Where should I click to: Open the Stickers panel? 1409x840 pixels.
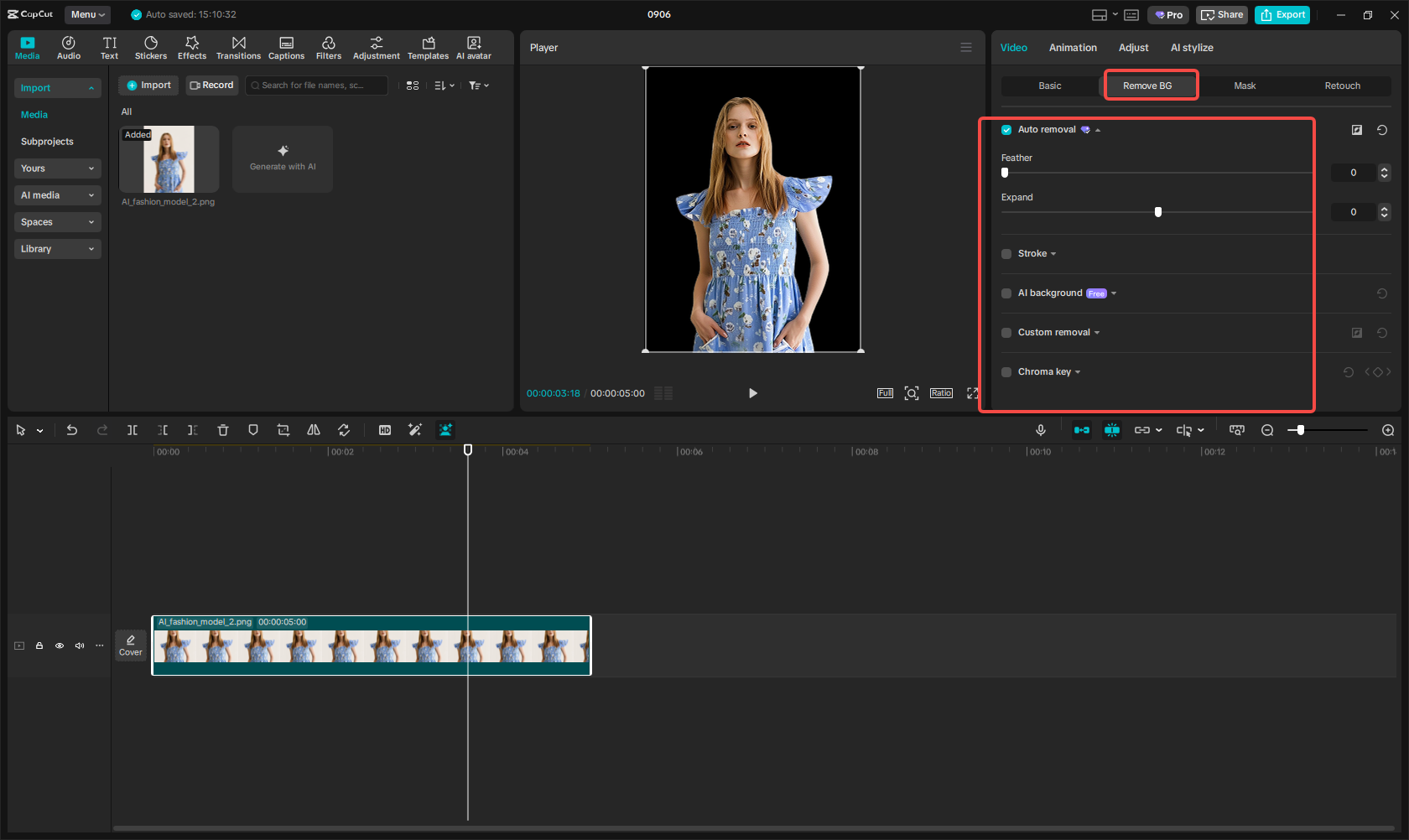[151, 48]
